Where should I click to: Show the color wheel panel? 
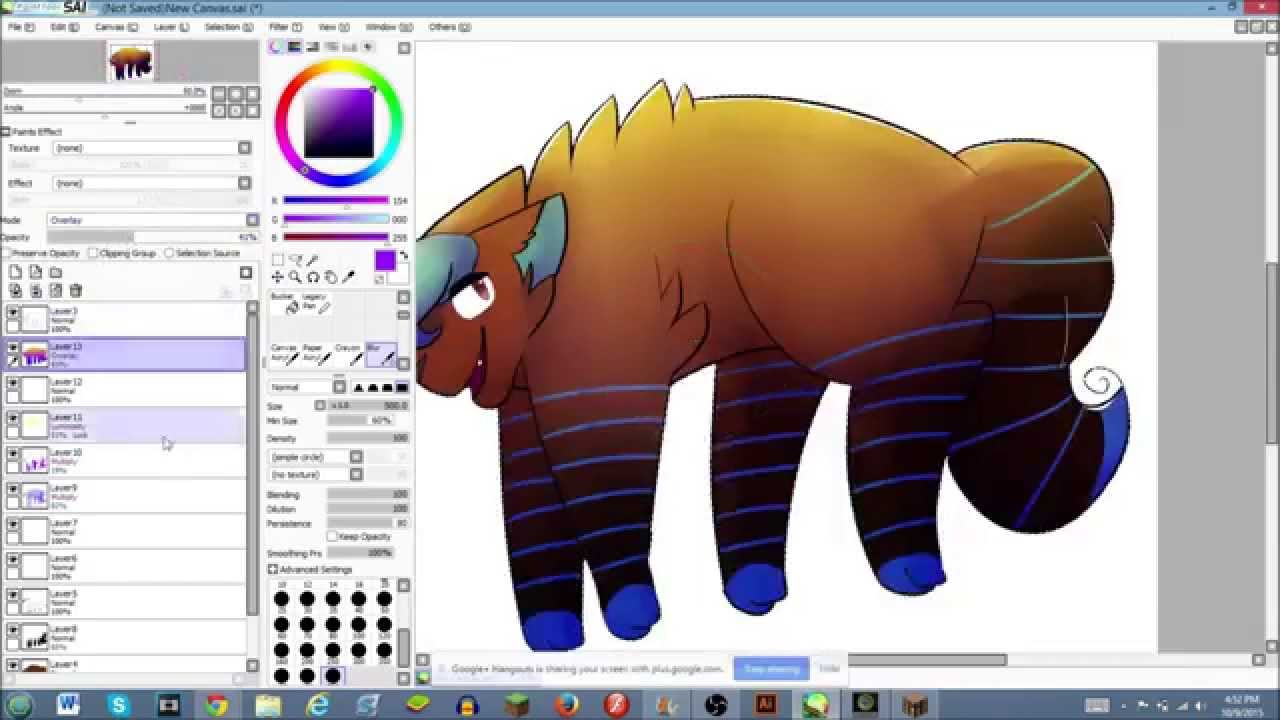(x=277, y=47)
